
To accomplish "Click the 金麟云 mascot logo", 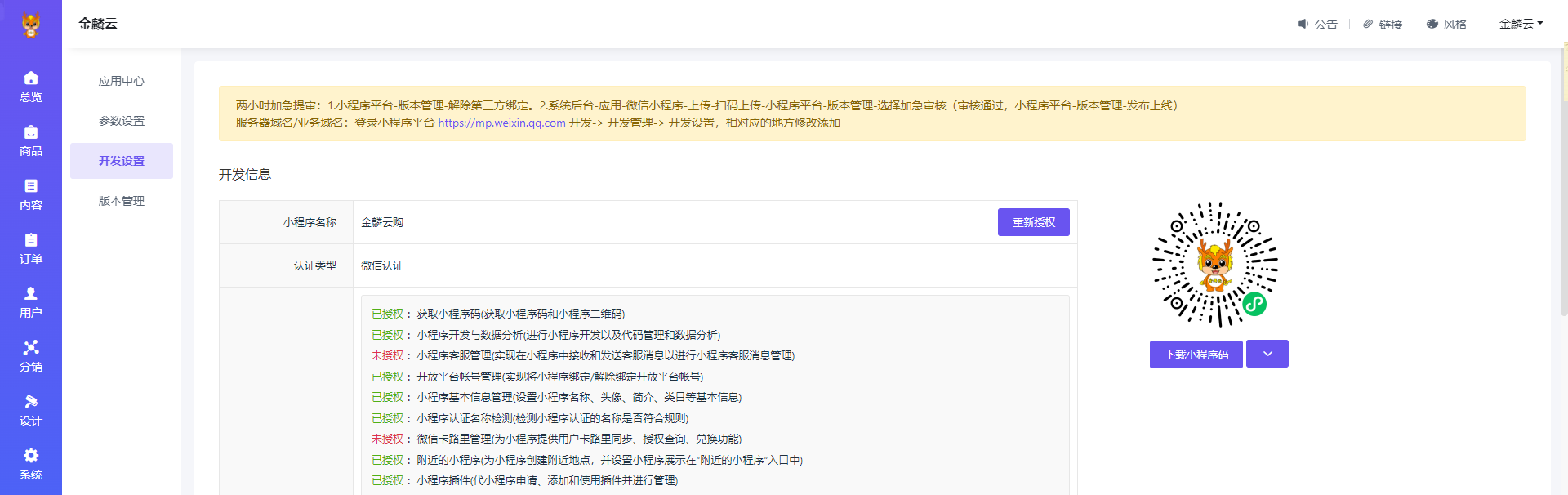I will pos(31,25).
